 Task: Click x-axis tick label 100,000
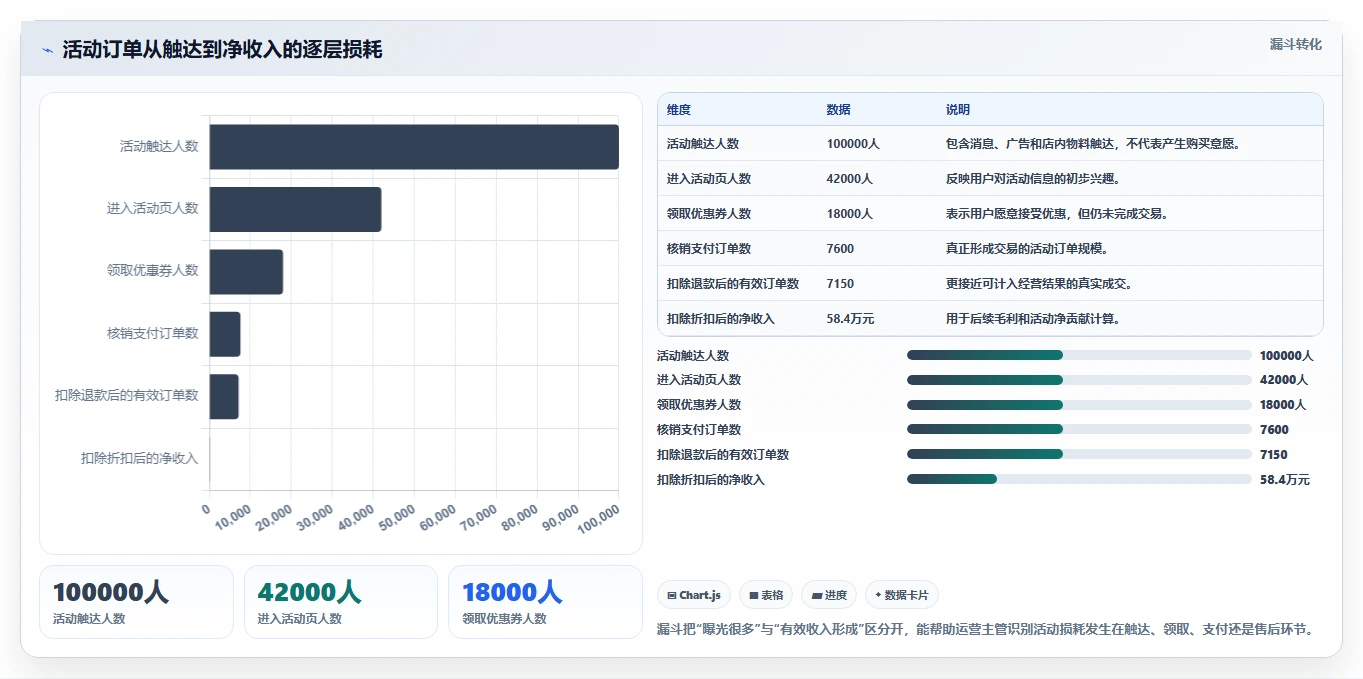coord(600,517)
